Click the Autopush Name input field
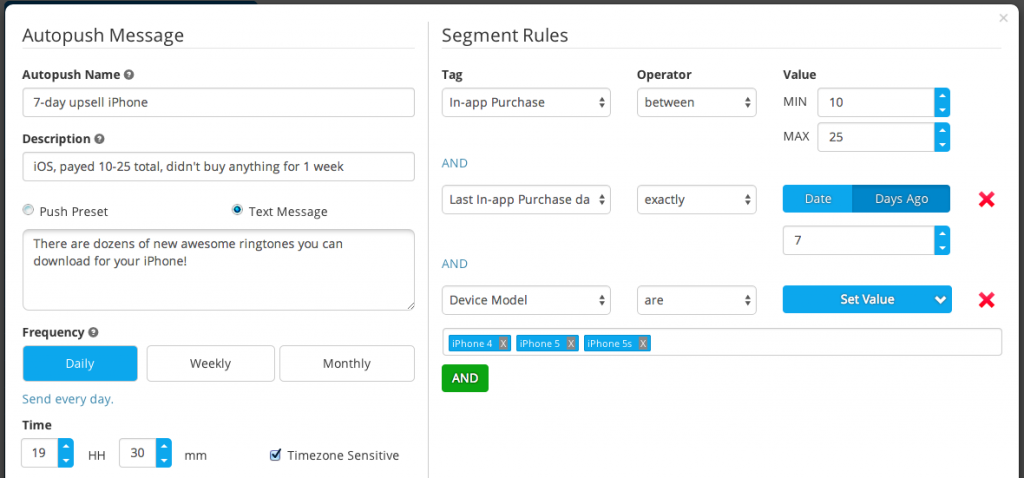Screen dimensions: 1024x478 coord(218,103)
